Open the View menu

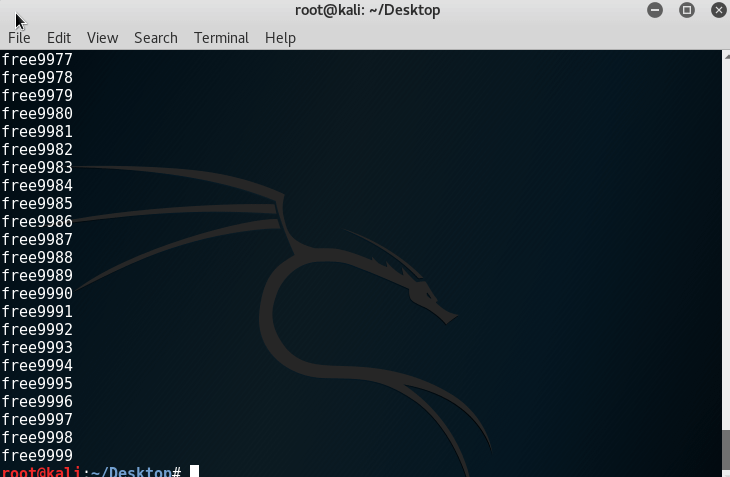point(102,38)
